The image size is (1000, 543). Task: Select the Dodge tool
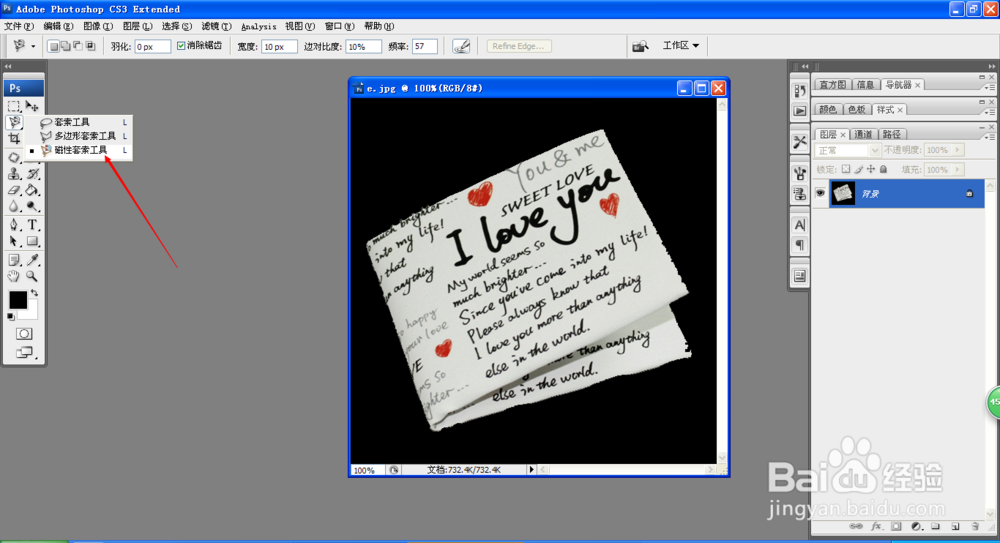click(32, 206)
